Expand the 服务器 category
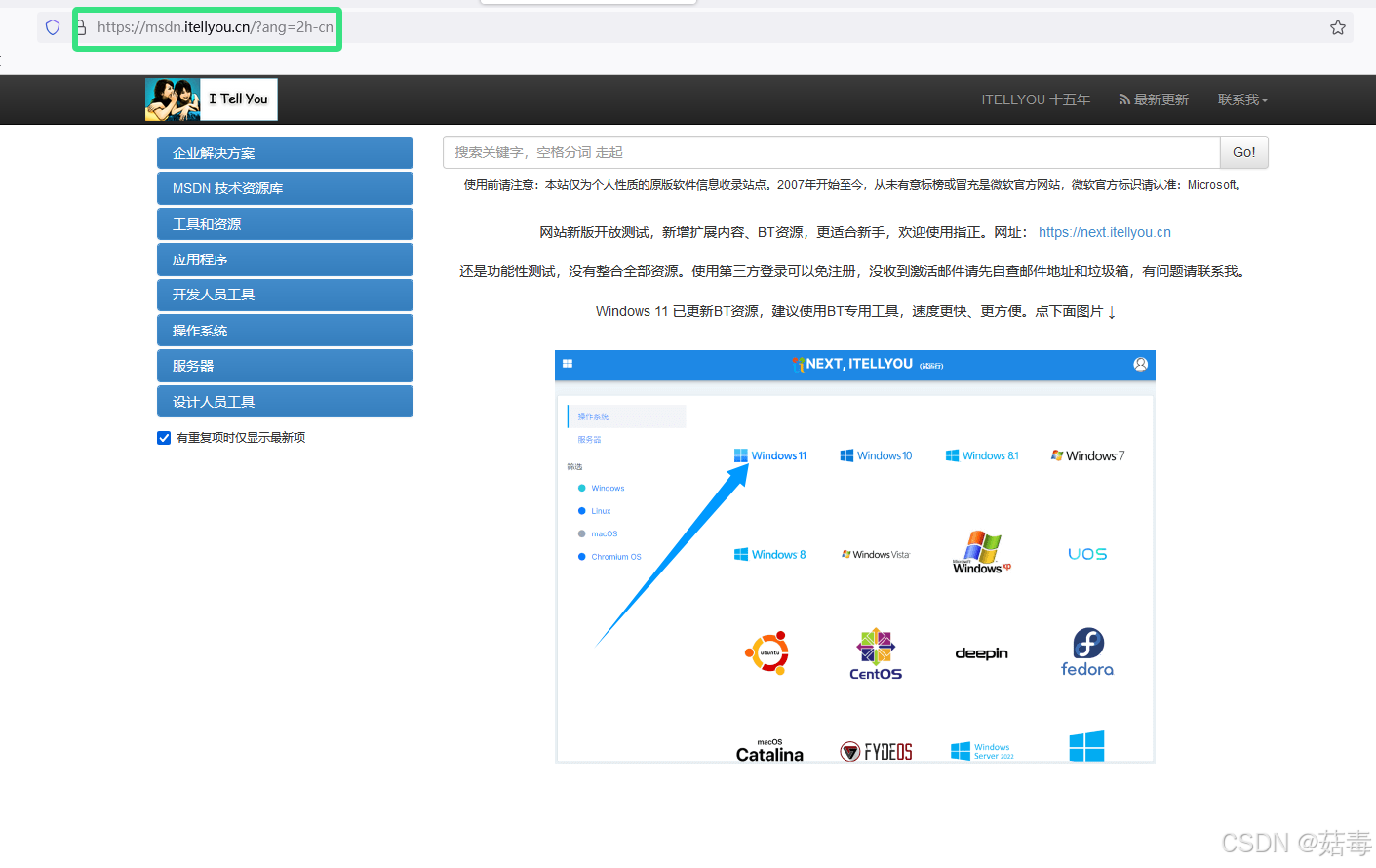The height and width of the screenshot is (868, 1376). point(285,366)
